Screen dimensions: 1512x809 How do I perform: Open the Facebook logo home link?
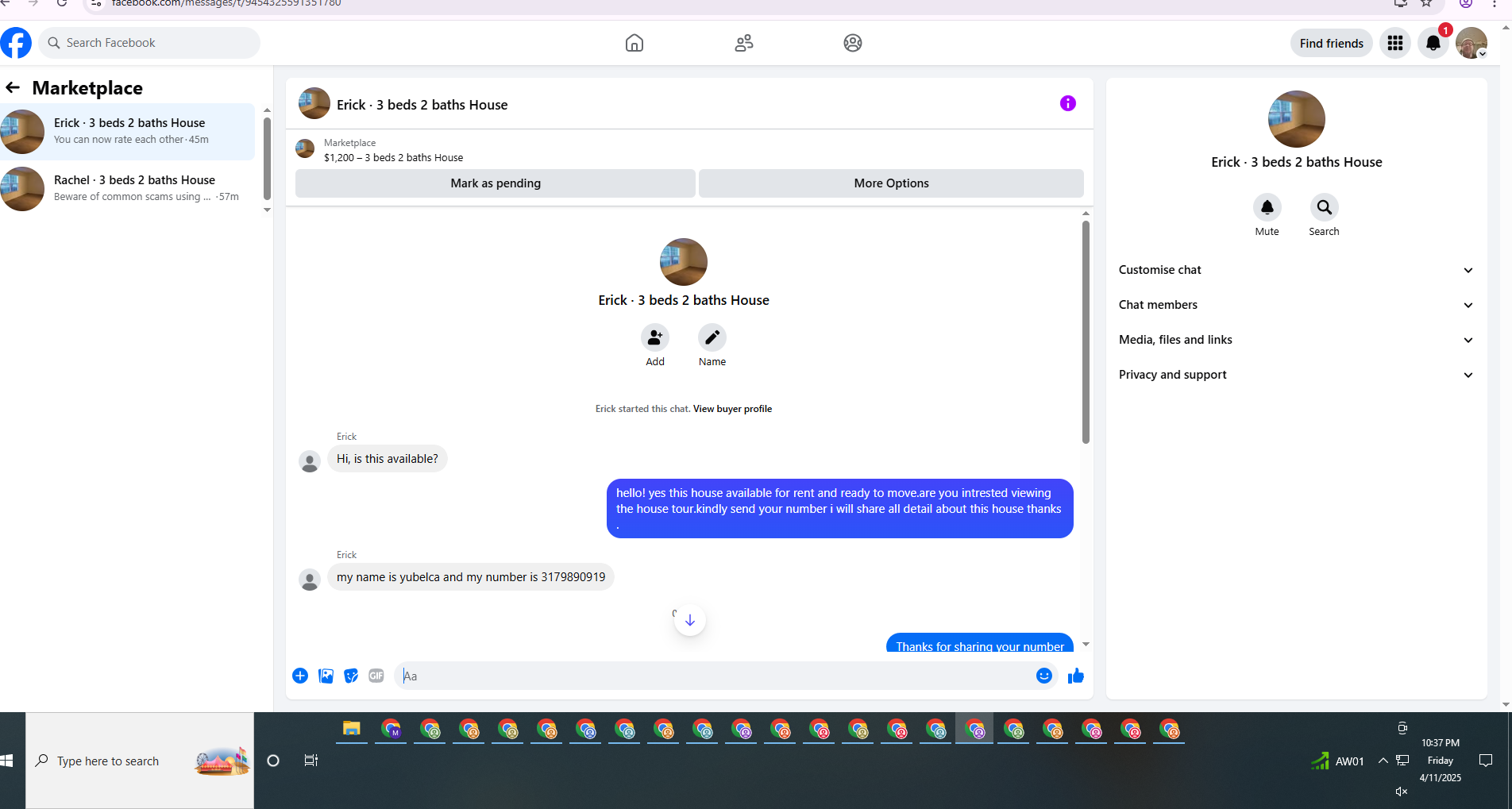16,43
